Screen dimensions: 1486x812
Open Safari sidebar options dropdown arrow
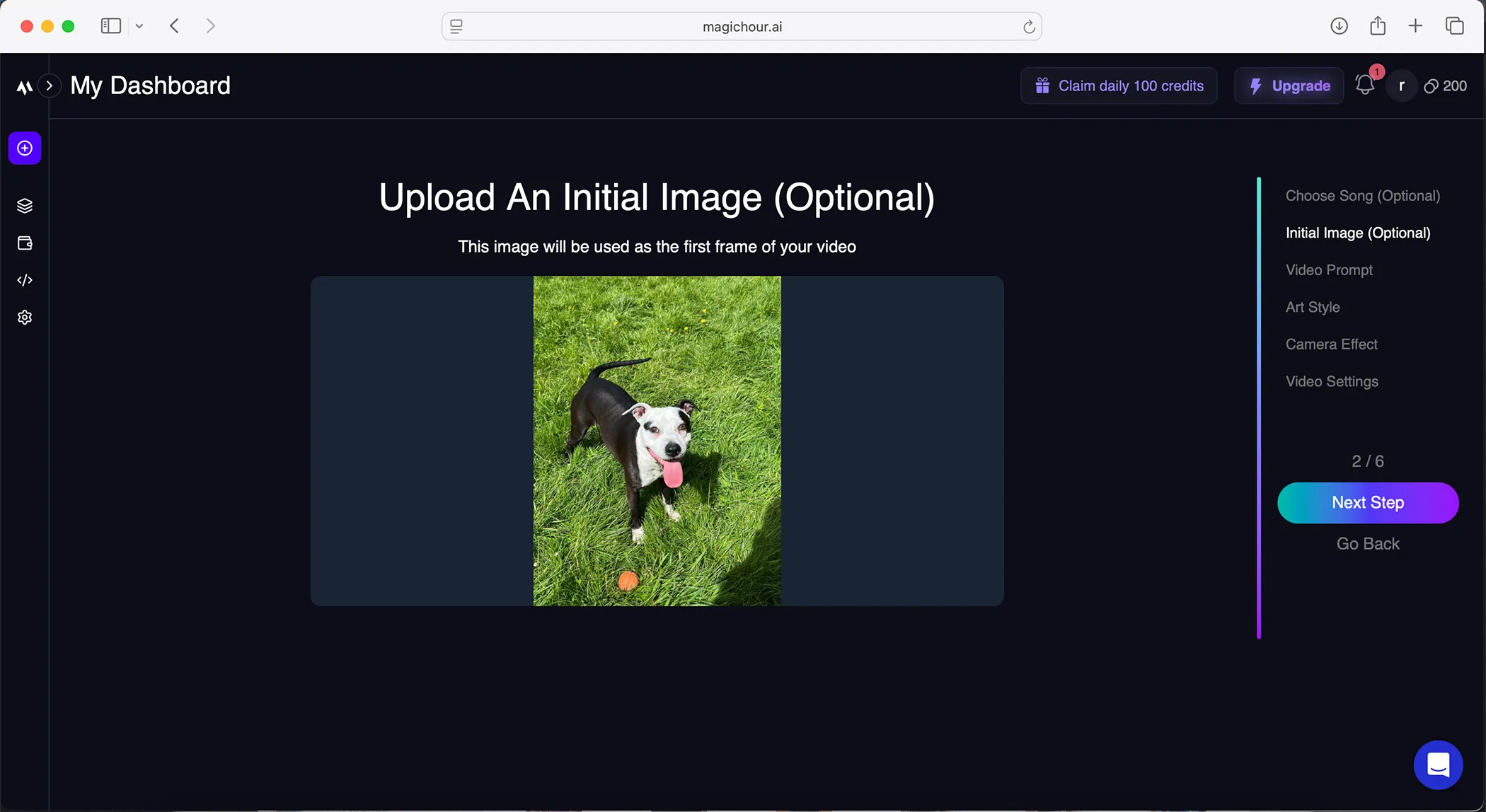coord(139,26)
